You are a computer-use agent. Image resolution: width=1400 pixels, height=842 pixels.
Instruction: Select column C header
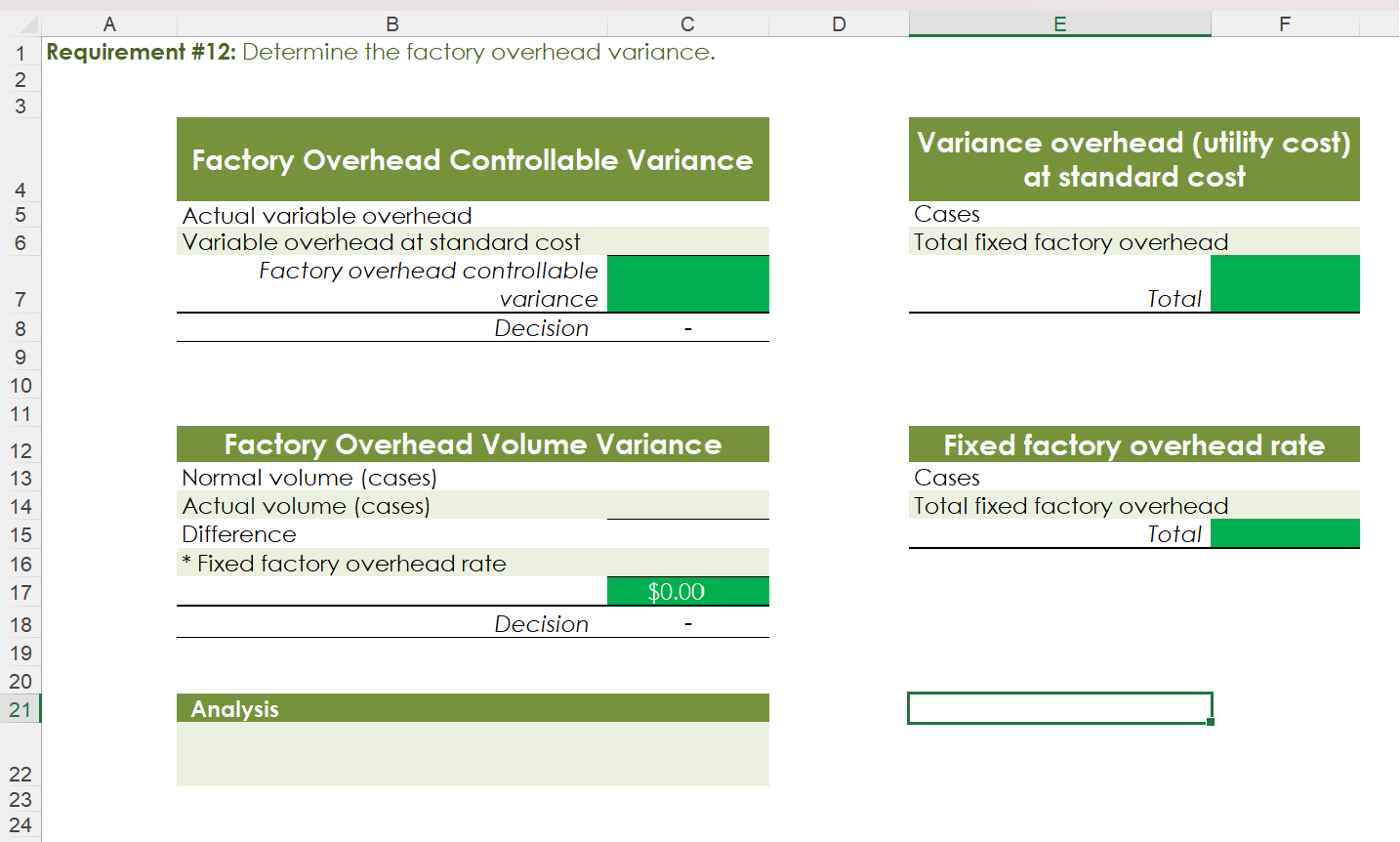688,24
